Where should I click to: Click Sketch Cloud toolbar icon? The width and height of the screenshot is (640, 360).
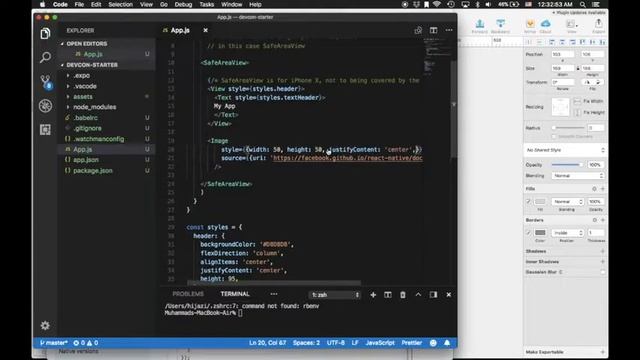click(545, 27)
